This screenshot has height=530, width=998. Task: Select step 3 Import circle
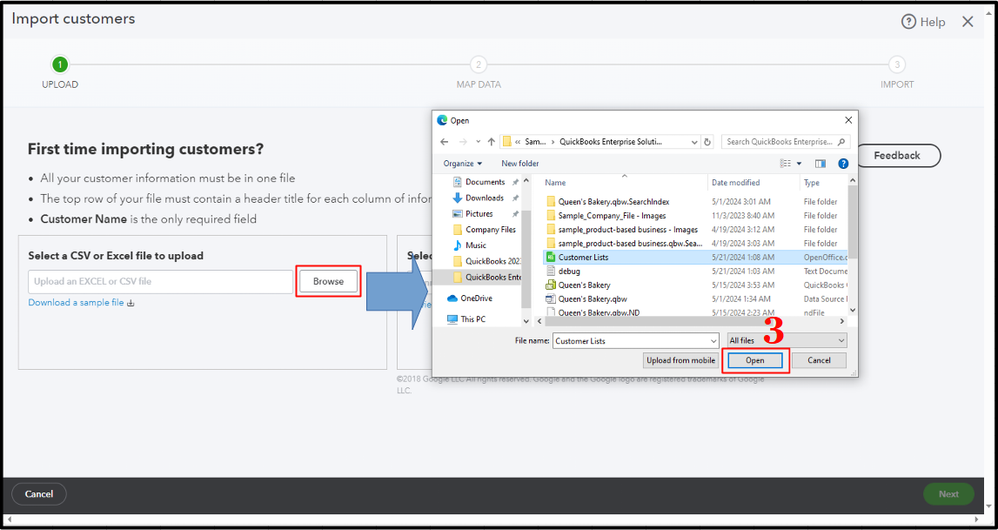[897, 64]
